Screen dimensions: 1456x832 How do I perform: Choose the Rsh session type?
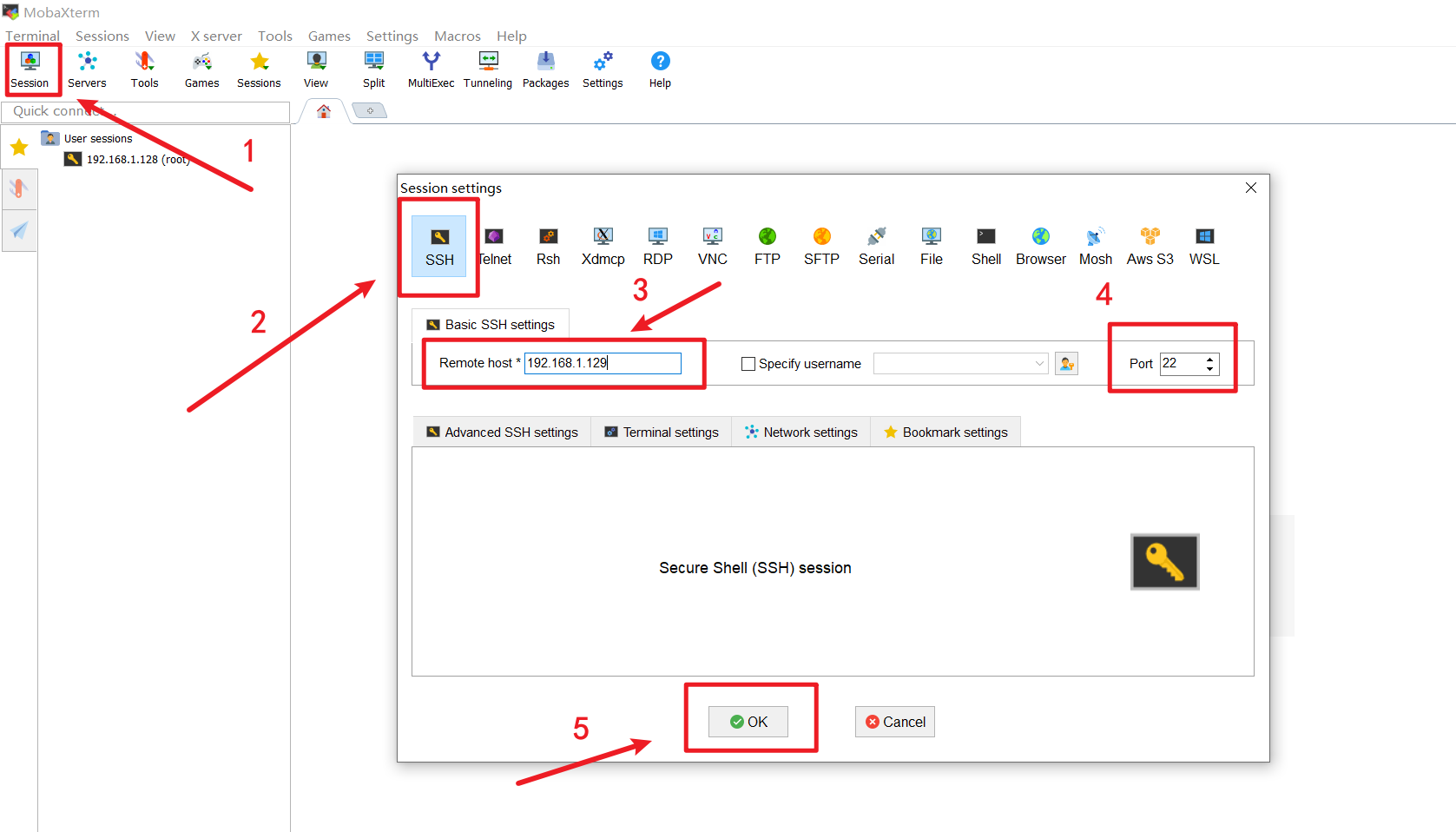(x=548, y=246)
